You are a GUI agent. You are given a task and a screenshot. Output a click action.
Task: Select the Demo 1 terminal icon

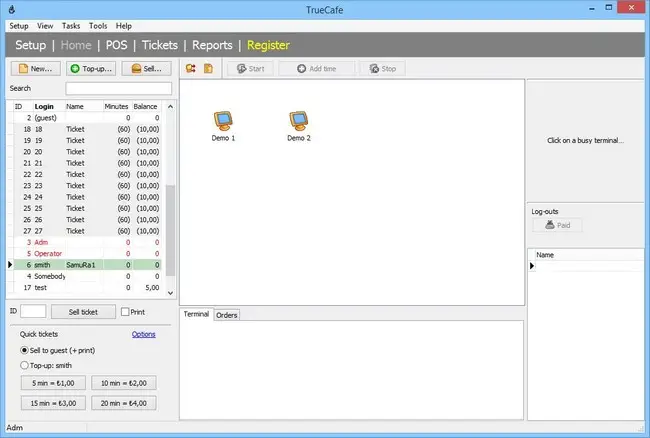pos(223,126)
